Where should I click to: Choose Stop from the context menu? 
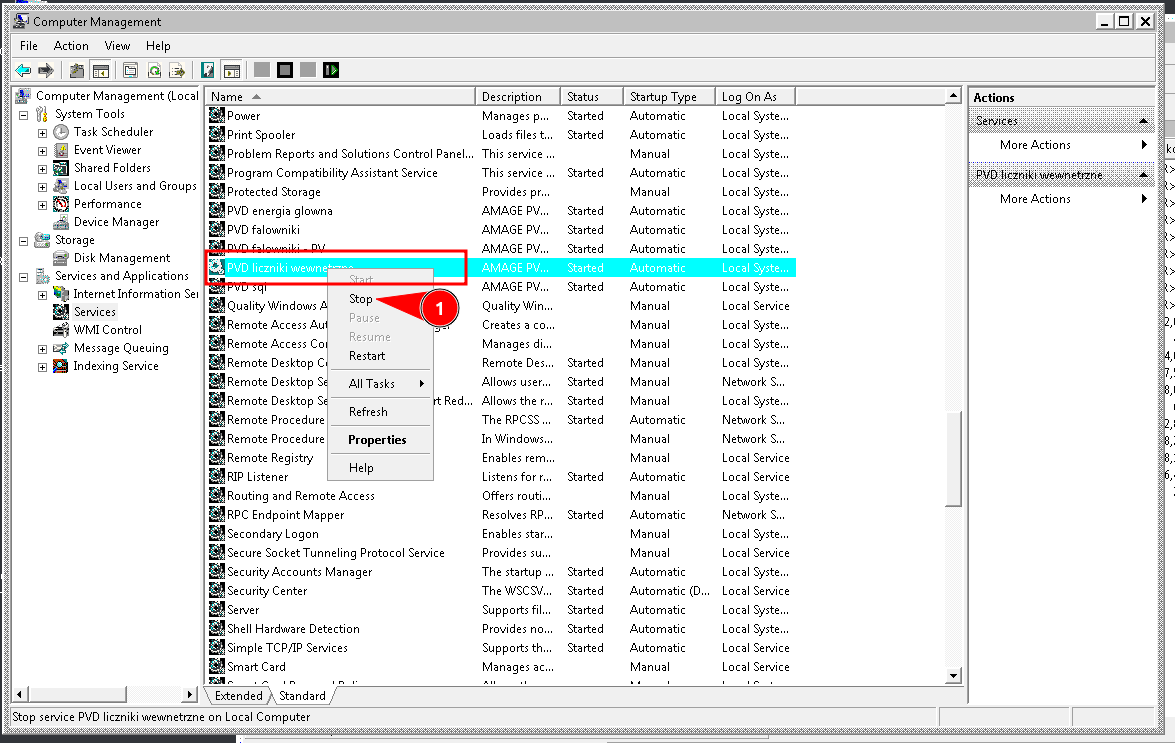click(x=361, y=299)
